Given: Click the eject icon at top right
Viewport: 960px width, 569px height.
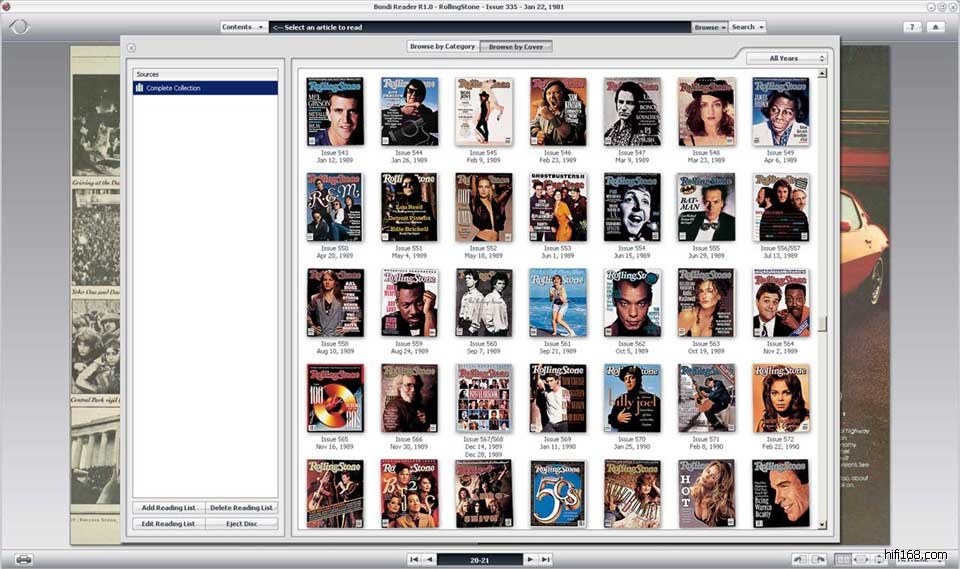Looking at the screenshot, I should pyautogui.click(x=936, y=27).
